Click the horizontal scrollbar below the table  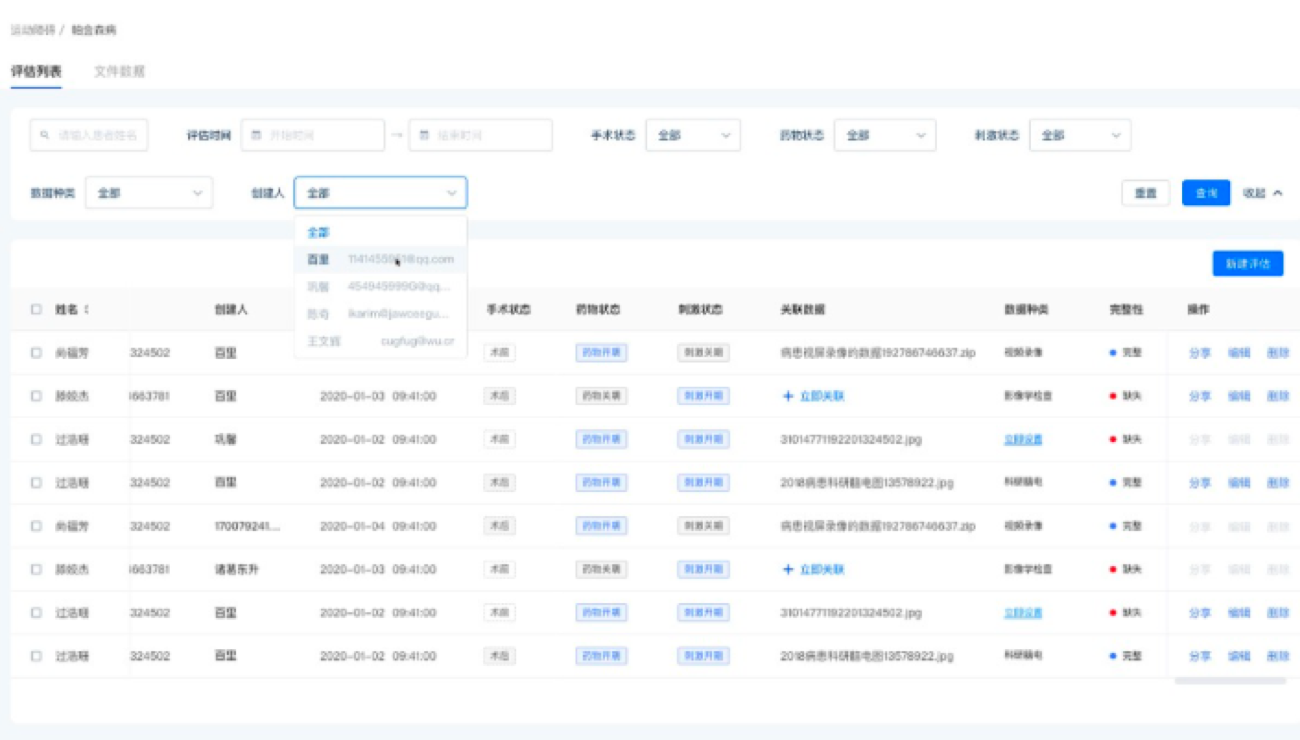pyautogui.click(x=1229, y=681)
